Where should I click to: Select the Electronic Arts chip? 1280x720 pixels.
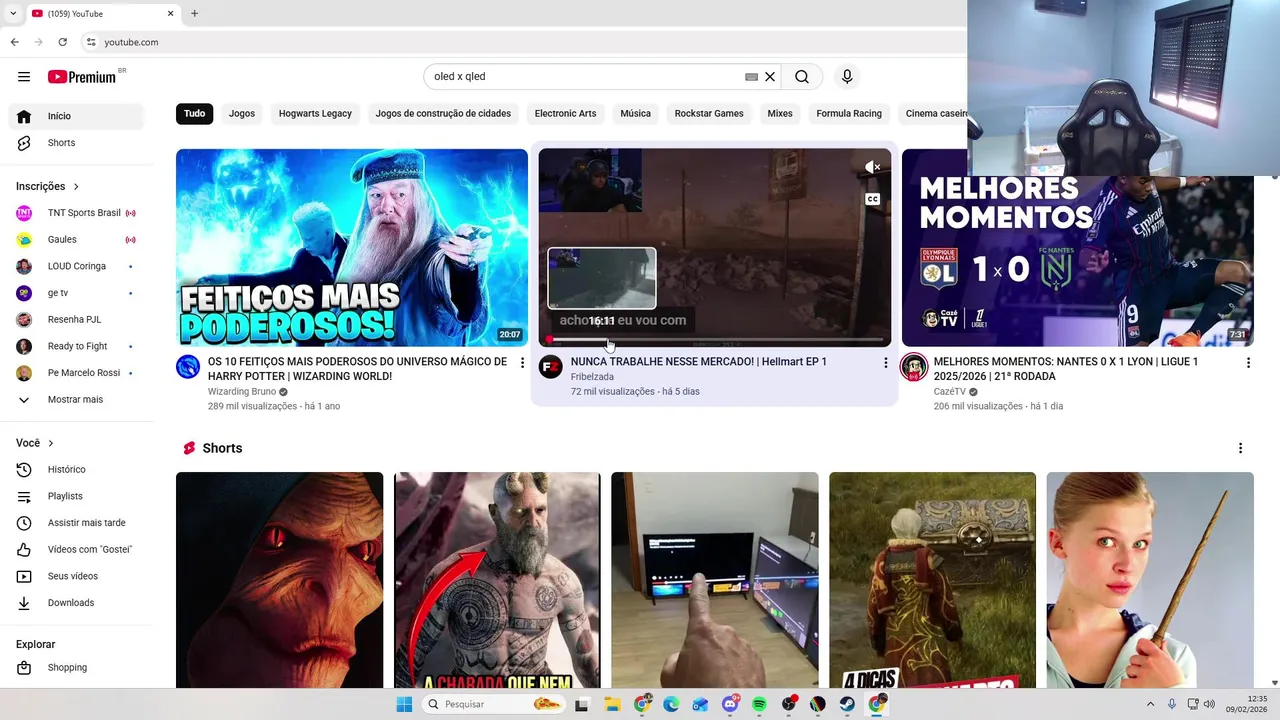click(565, 114)
